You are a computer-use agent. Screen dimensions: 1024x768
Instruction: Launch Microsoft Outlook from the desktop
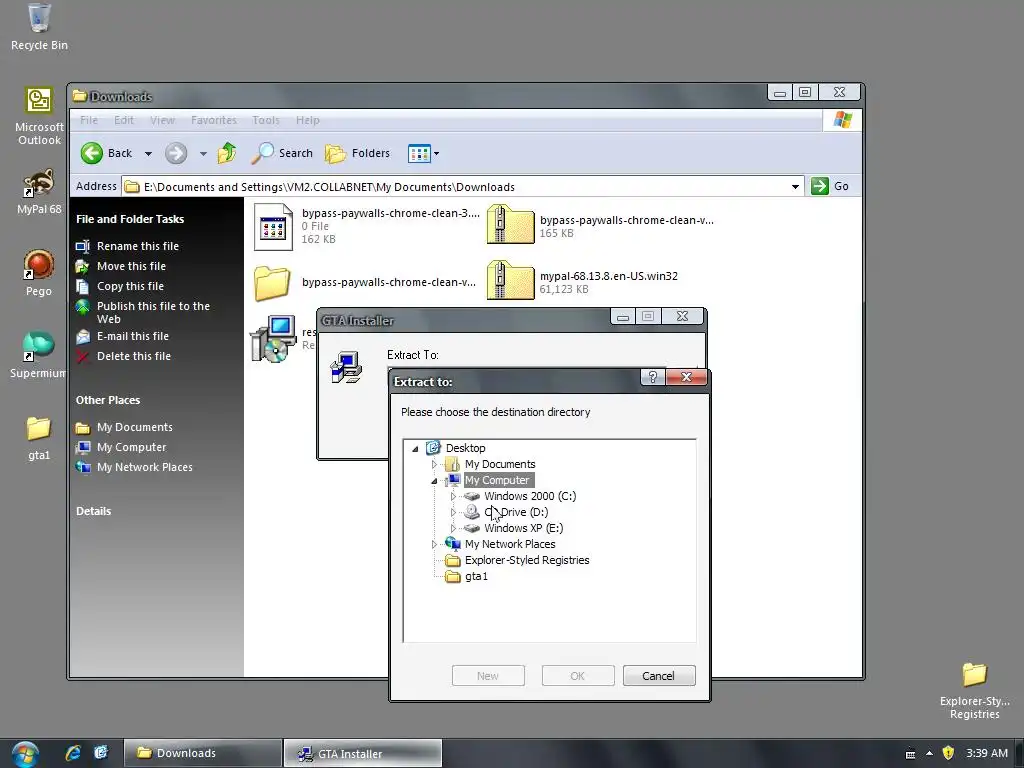[39, 116]
